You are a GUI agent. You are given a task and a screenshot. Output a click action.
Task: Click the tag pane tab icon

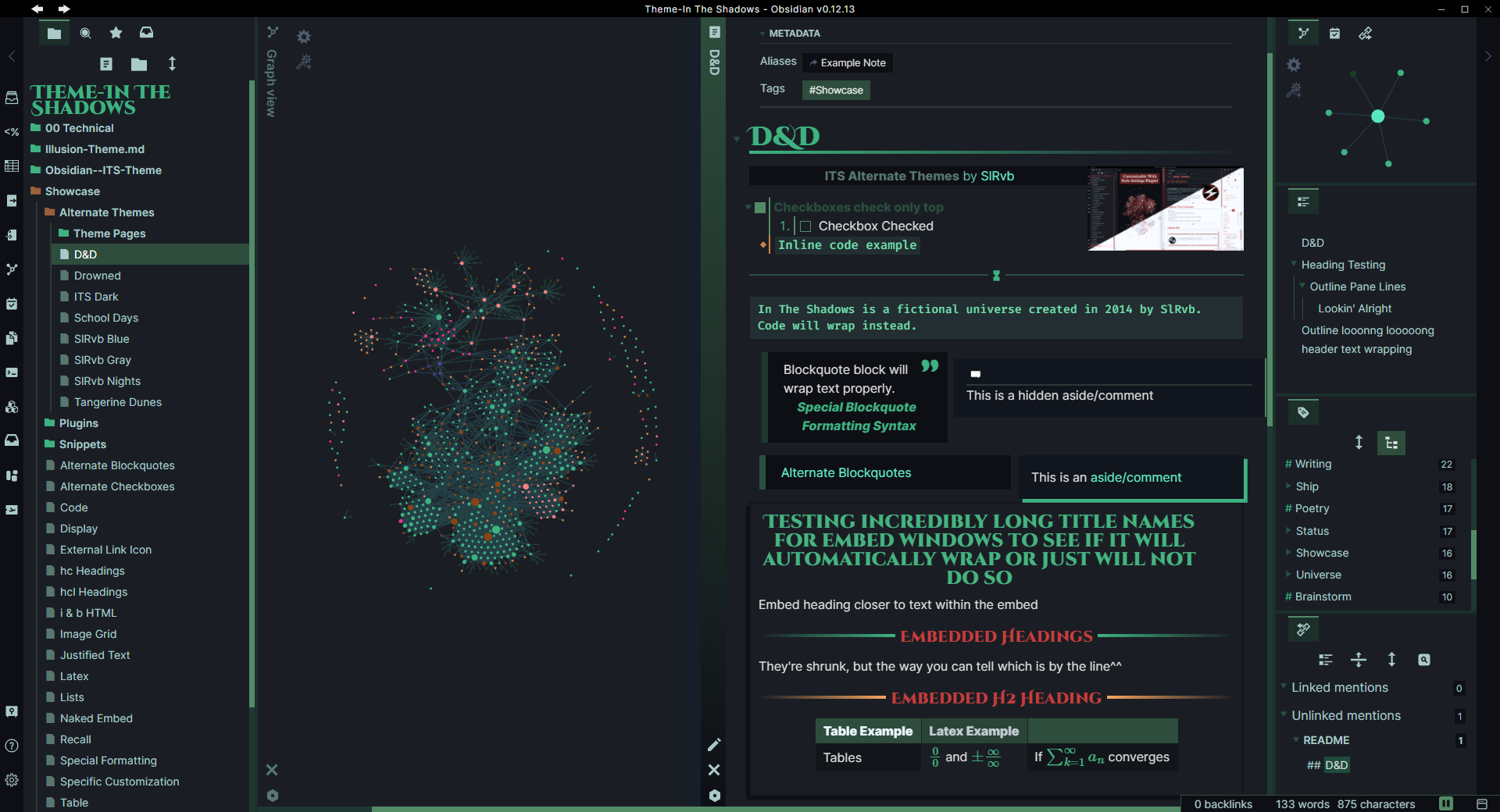pyautogui.click(x=1303, y=412)
